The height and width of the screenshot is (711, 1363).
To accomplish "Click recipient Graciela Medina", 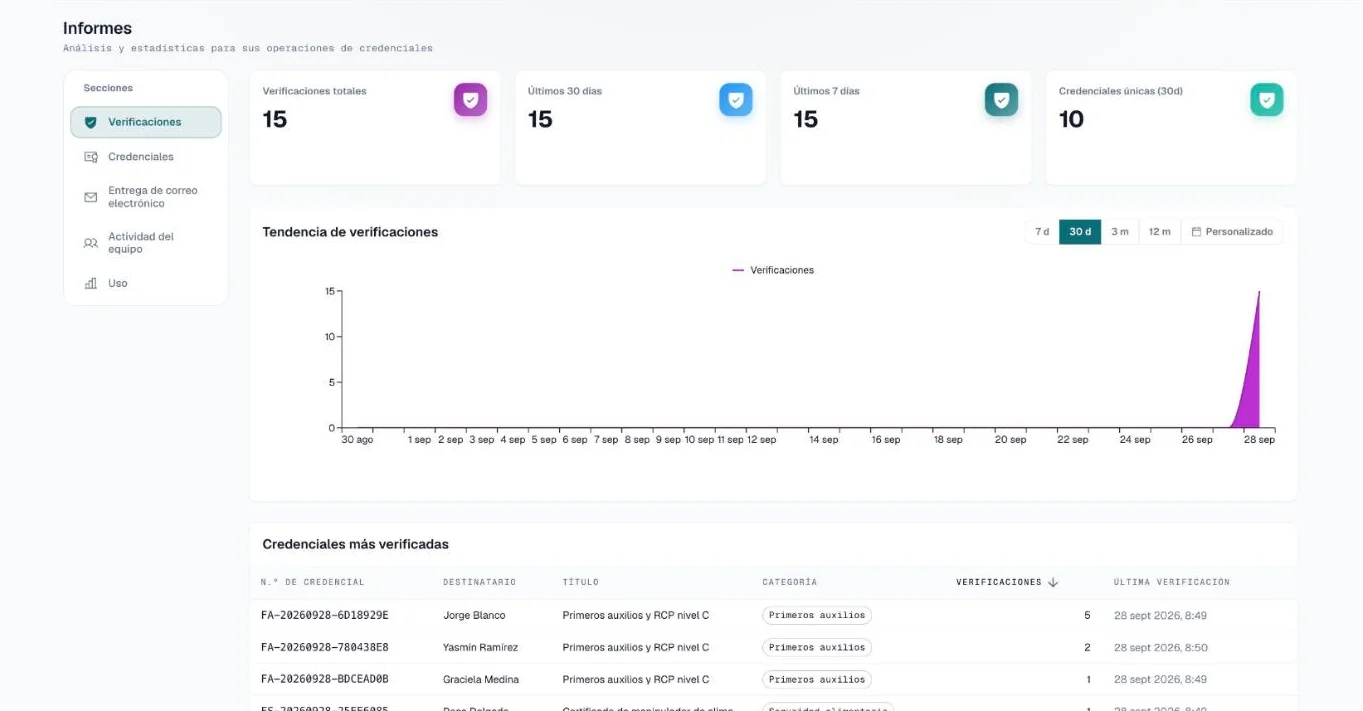I will 481,679.
